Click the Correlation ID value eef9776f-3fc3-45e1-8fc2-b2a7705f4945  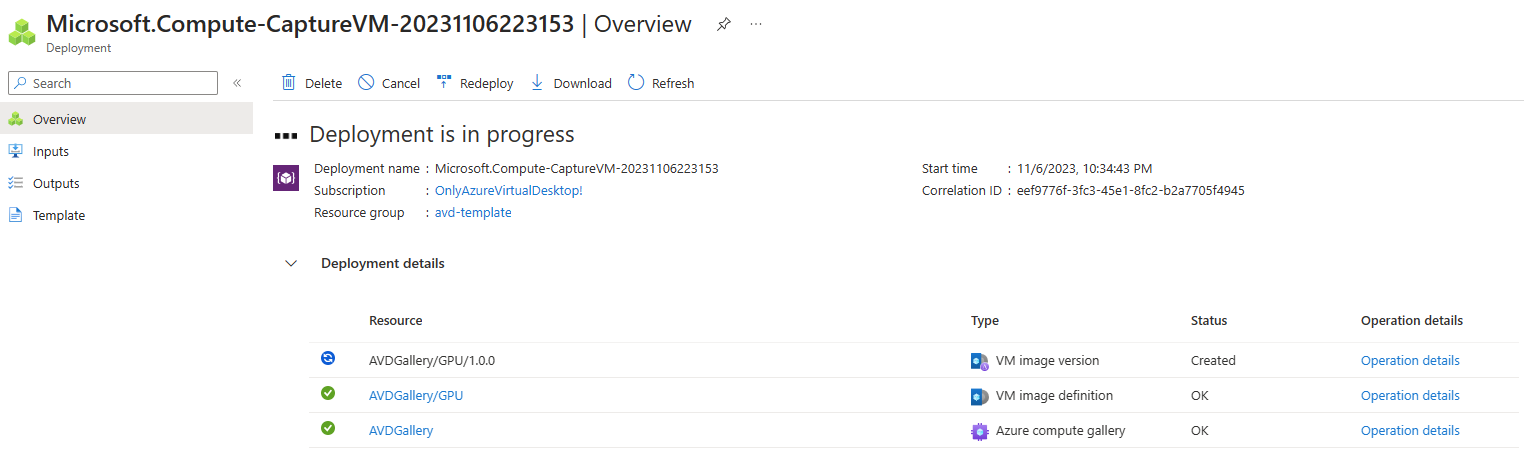click(x=1130, y=190)
